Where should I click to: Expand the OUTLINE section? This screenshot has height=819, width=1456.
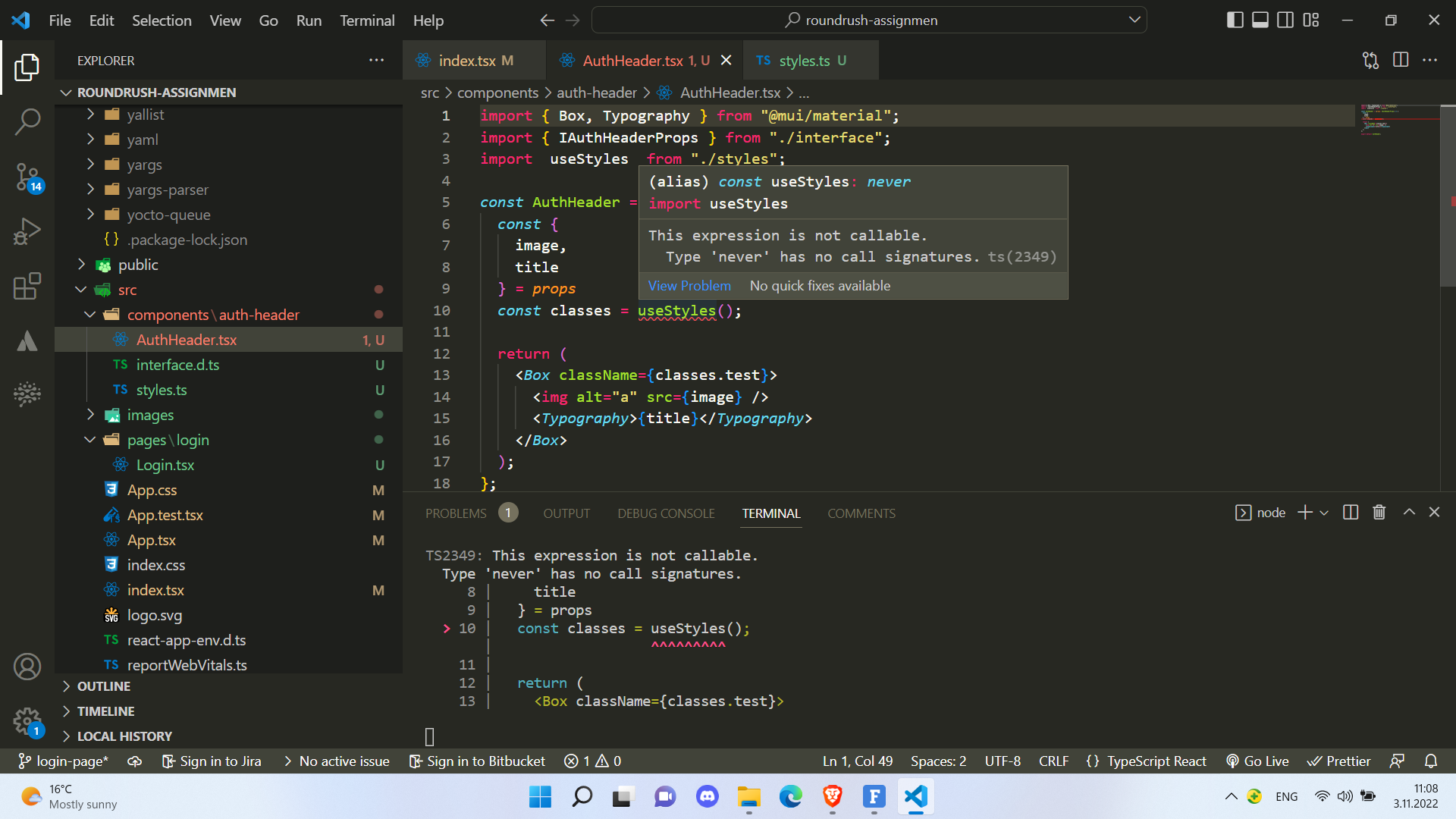pyautogui.click(x=229, y=686)
